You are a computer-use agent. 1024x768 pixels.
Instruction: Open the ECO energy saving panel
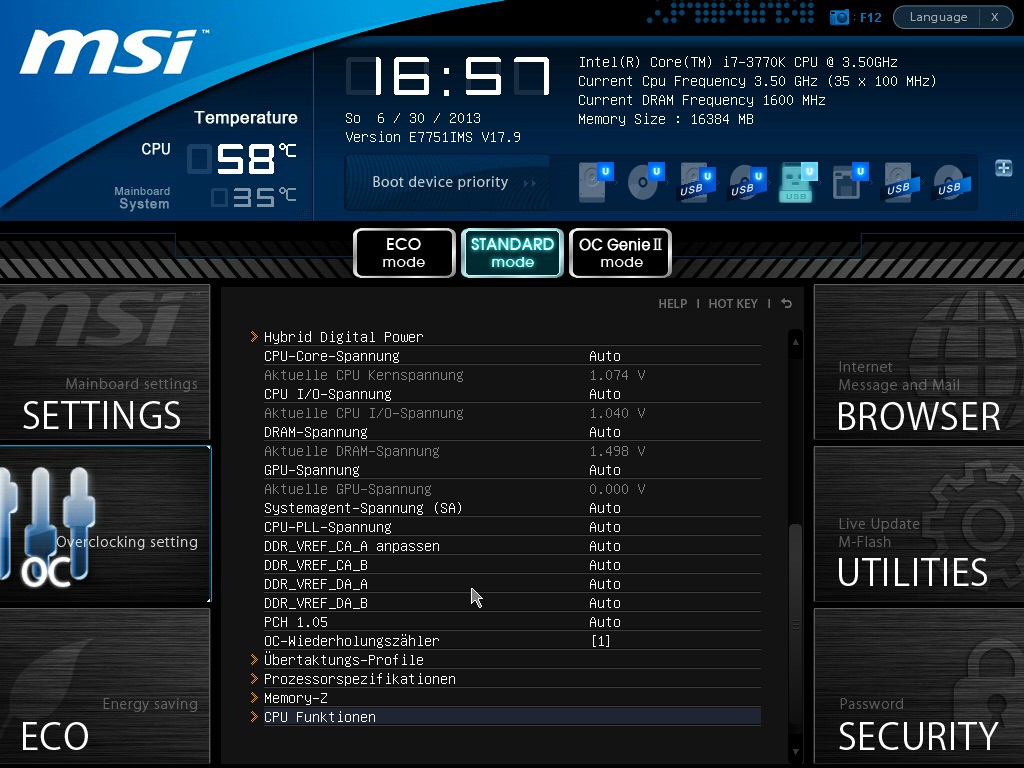pyautogui.click(x=104, y=686)
